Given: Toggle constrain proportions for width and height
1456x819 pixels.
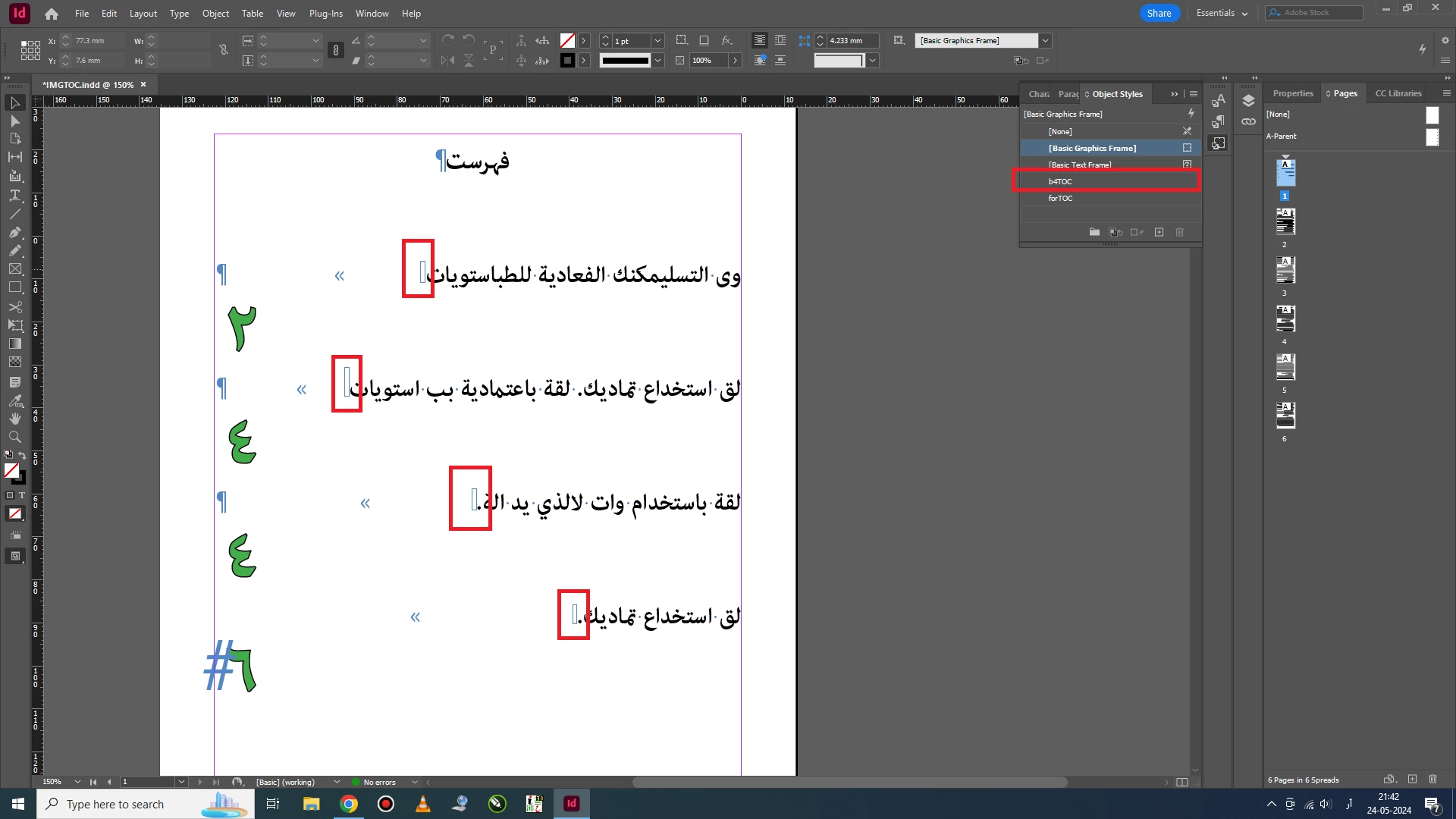Looking at the screenshot, I should [x=224, y=50].
